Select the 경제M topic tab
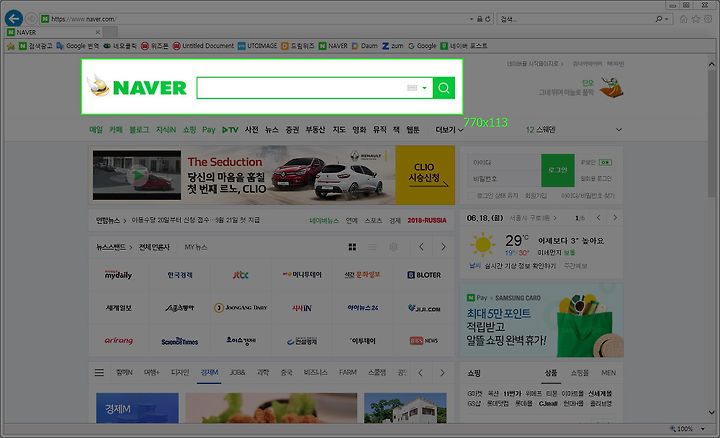 (209, 372)
